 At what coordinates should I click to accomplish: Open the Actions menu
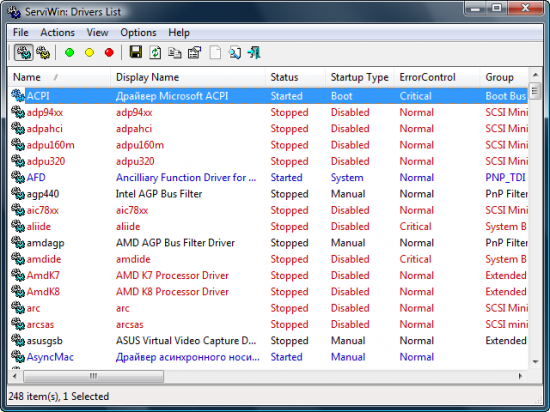pyautogui.click(x=58, y=33)
